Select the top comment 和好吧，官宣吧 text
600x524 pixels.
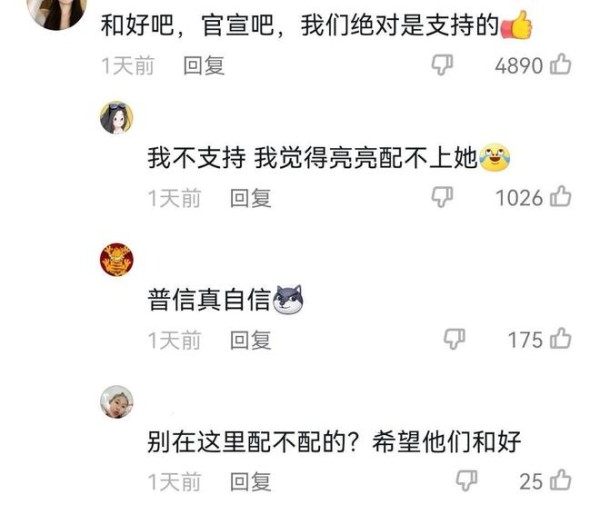click(x=317, y=25)
